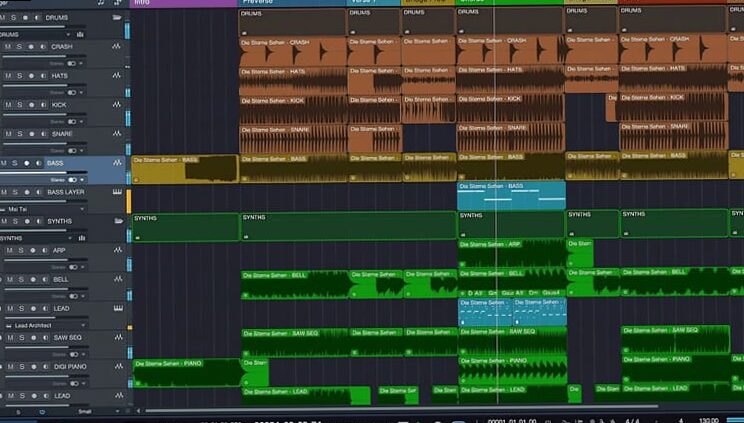Mute the BASS track
Image resolution: width=744 pixels, height=423 pixels.
point(4,163)
